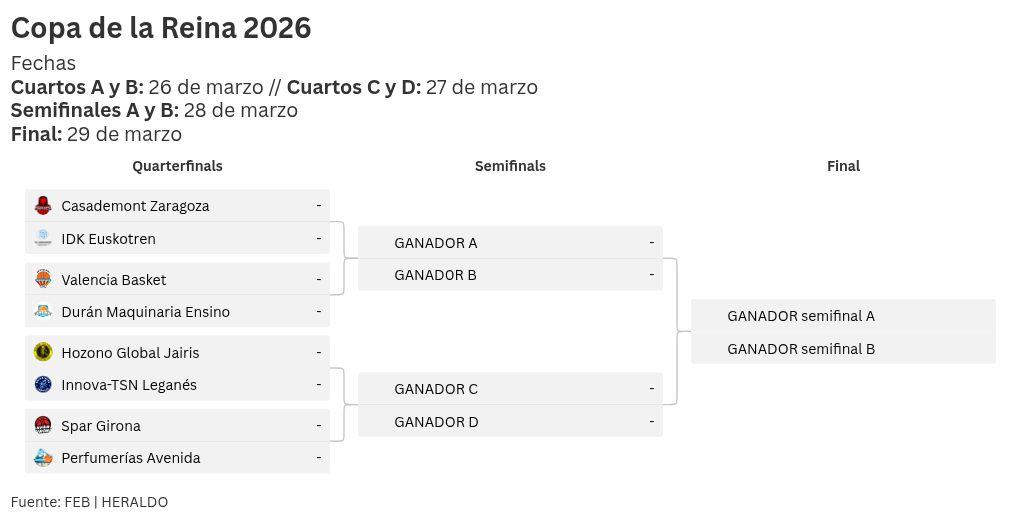This screenshot has width=1020, height=522.
Task: Click the IDK Euskotren team logo
Action: click(42, 239)
